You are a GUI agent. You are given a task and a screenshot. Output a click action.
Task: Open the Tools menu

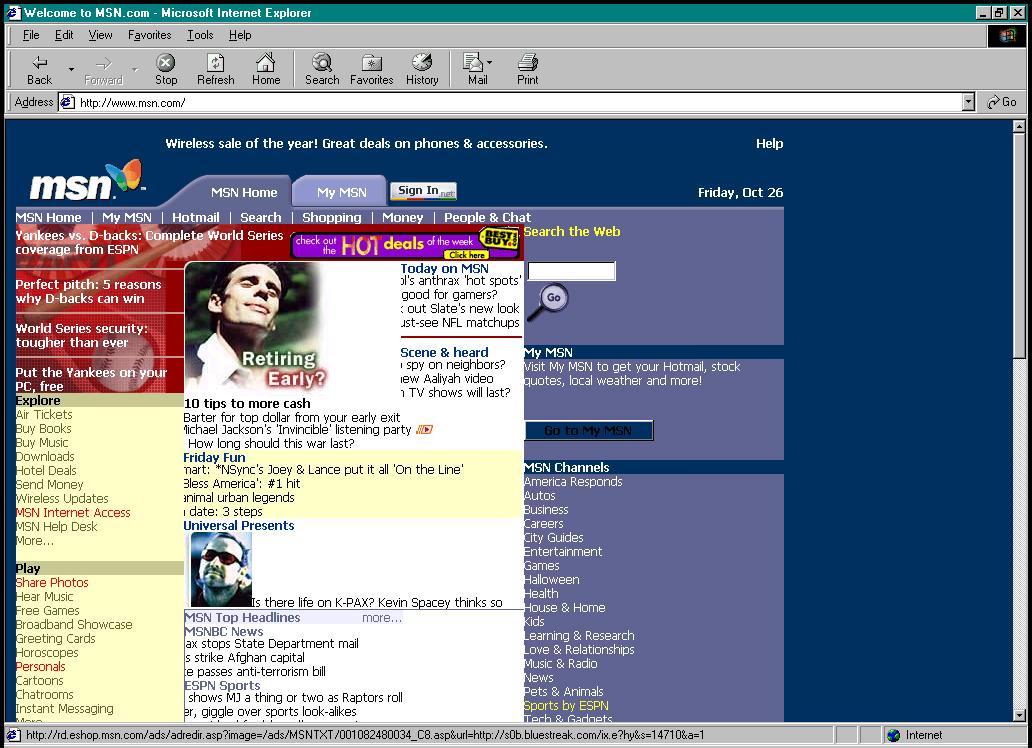click(x=200, y=35)
